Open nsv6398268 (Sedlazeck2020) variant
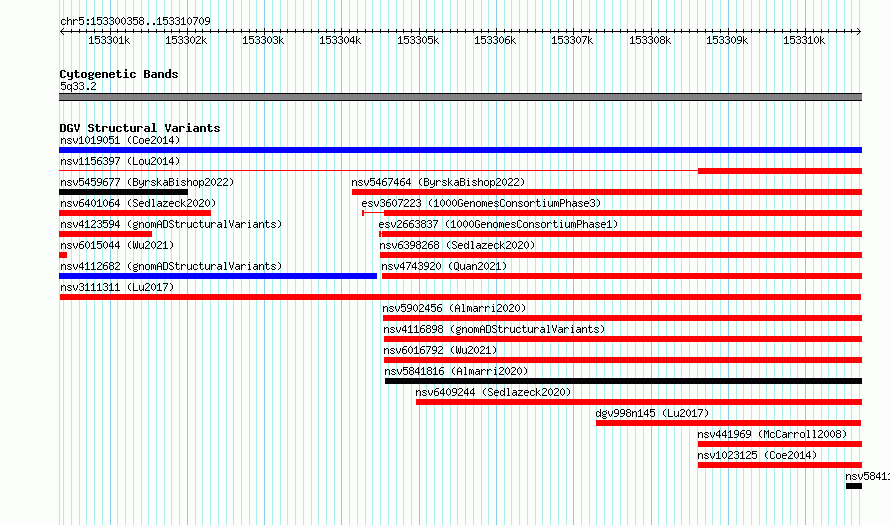The image size is (890, 525). pos(457,245)
